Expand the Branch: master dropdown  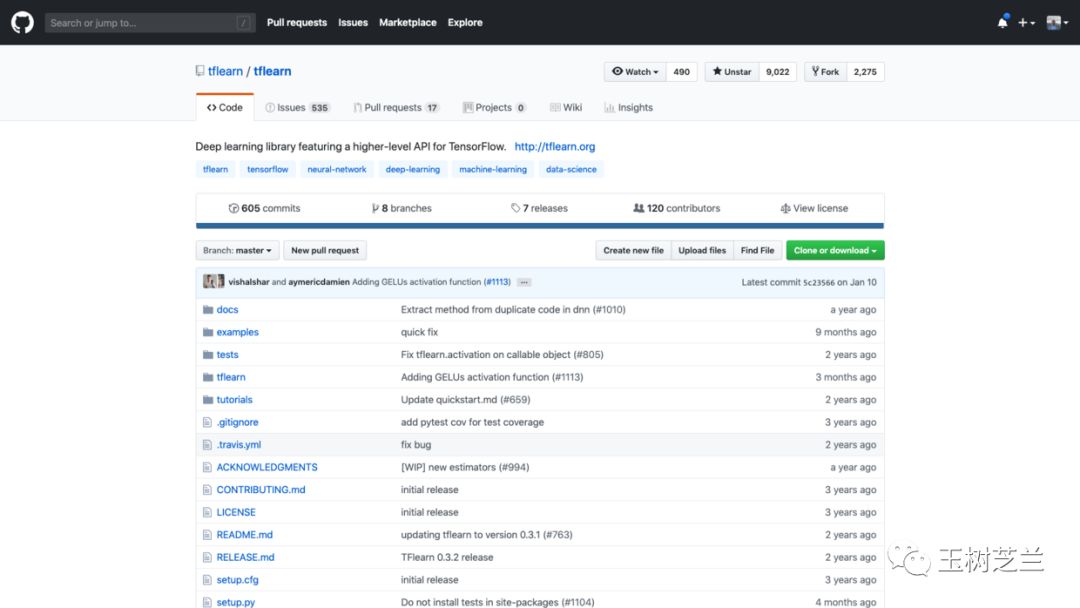pyautogui.click(x=237, y=251)
